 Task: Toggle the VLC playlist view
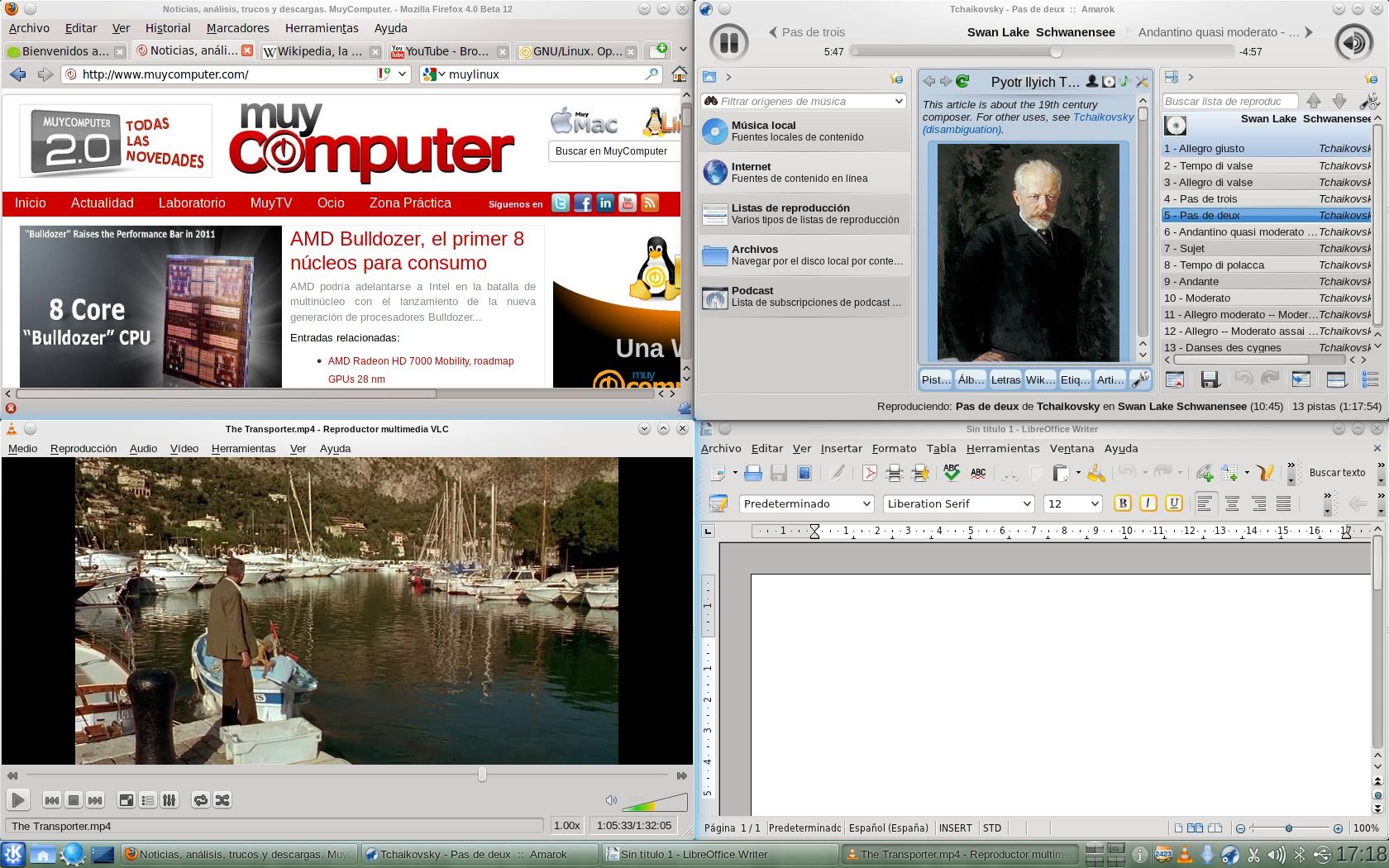pos(148,800)
